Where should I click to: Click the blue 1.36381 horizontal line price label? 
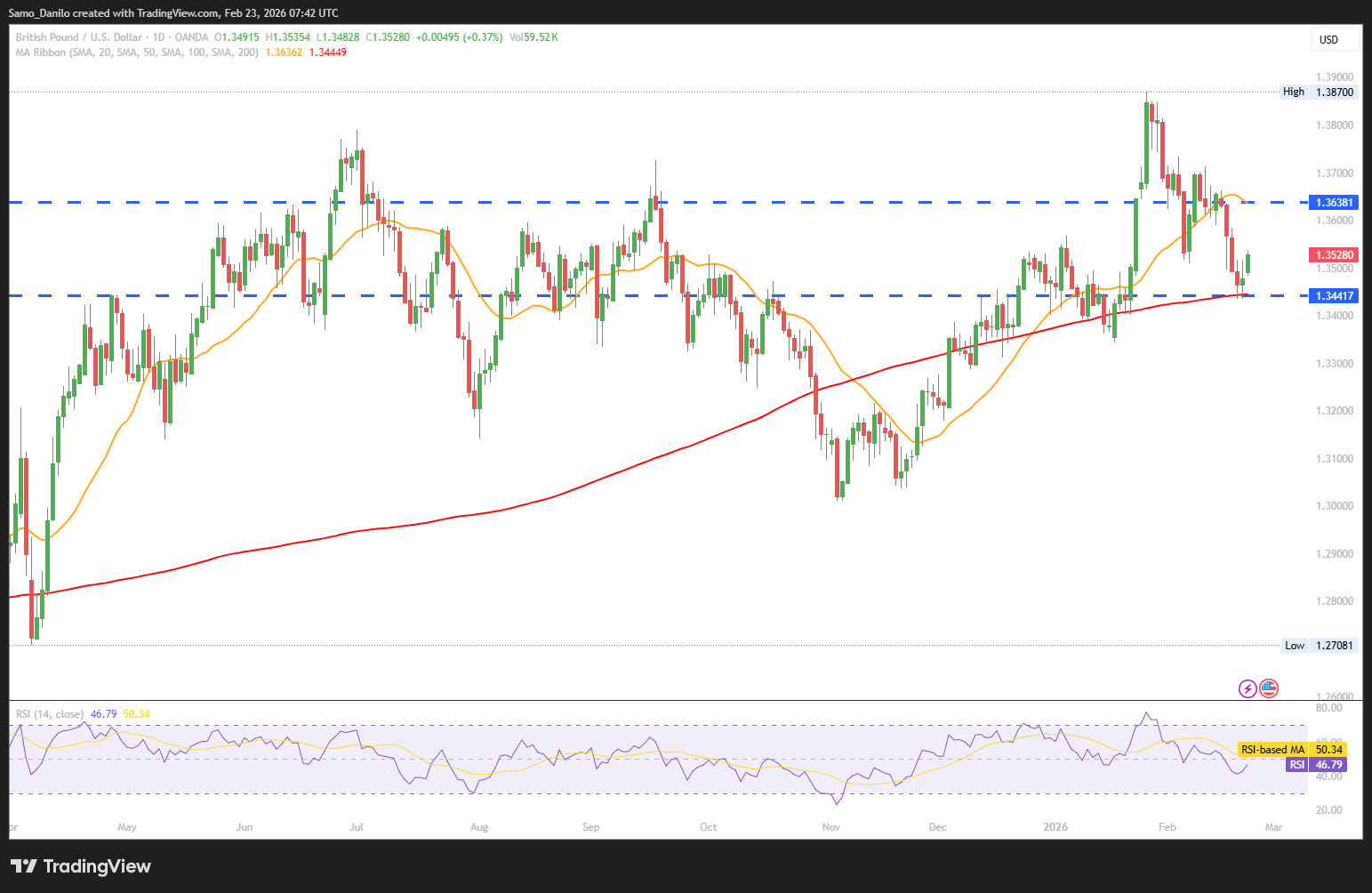1335,203
